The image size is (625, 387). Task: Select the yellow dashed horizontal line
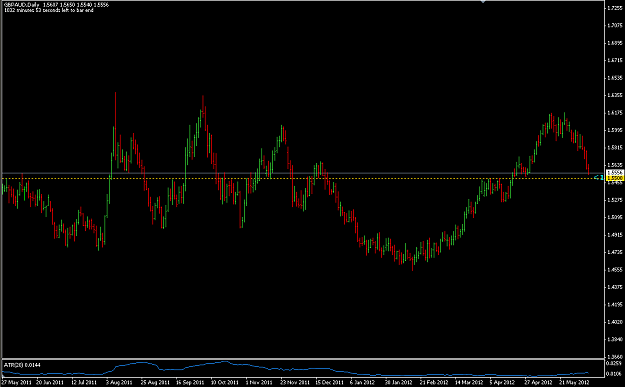[303, 179]
